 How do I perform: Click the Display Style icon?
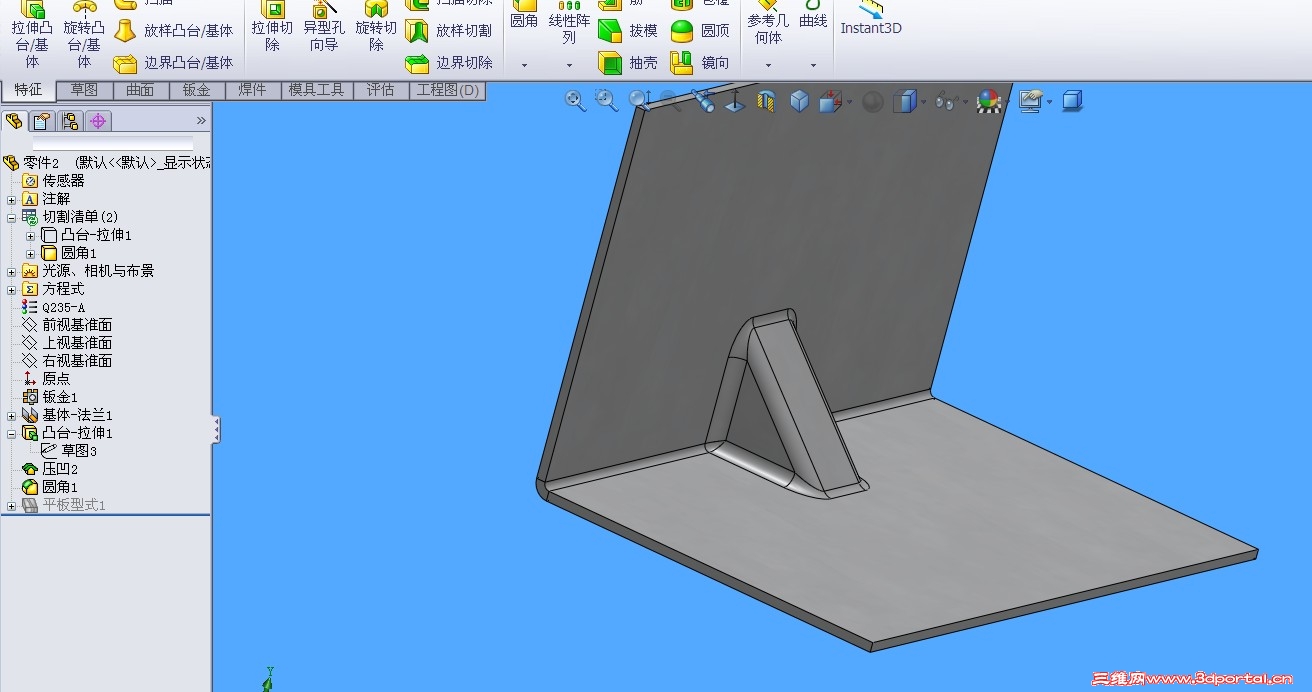[904, 101]
